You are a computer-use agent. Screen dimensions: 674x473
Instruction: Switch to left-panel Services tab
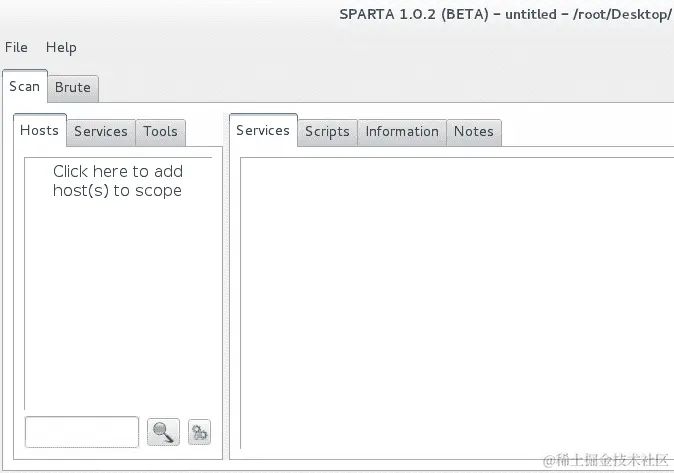click(x=101, y=132)
